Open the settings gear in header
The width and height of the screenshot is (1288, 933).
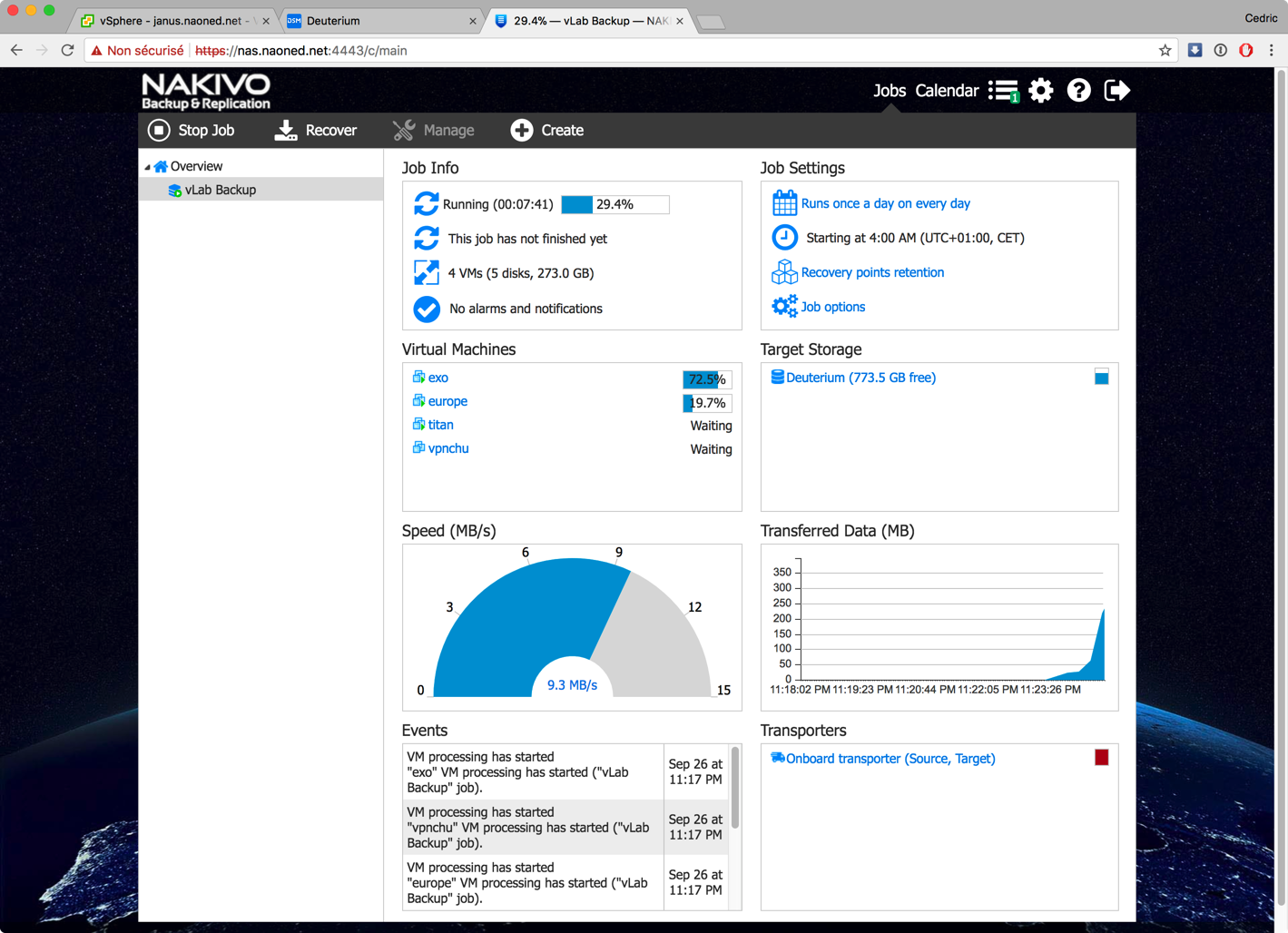pos(1041,91)
